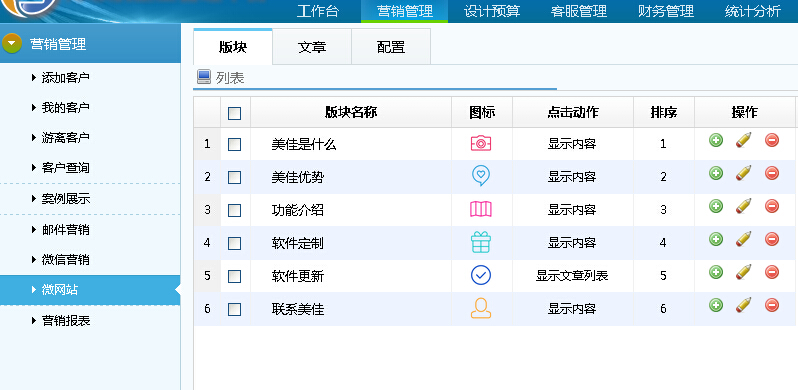Viewport: 798px width, 390px height.
Task: Open the 财务管理 top menu
Action: (x=666, y=11)
